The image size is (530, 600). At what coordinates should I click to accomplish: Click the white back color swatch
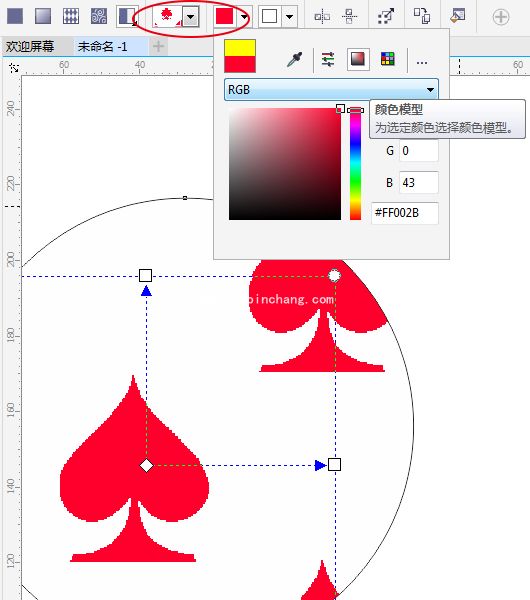tap(269, 16)
